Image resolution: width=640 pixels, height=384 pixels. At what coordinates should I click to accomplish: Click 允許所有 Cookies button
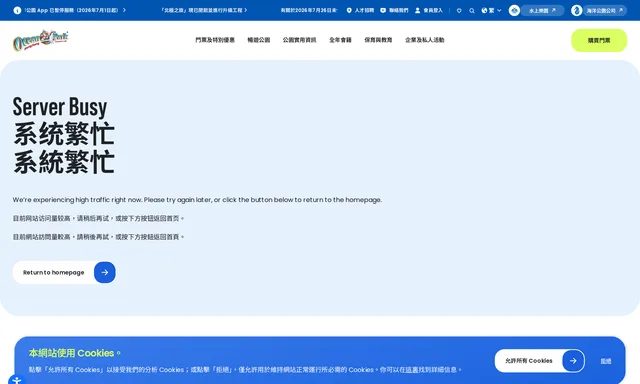540,361
